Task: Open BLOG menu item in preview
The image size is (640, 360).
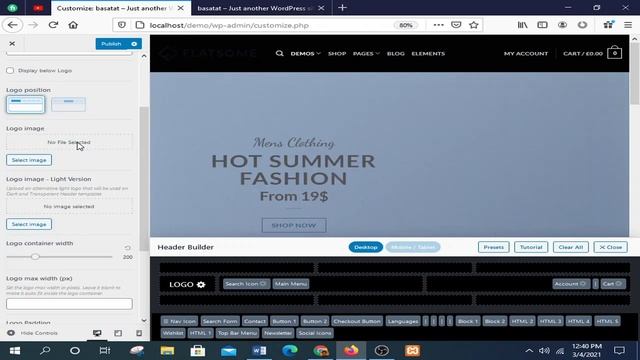Action: (396, 53)
